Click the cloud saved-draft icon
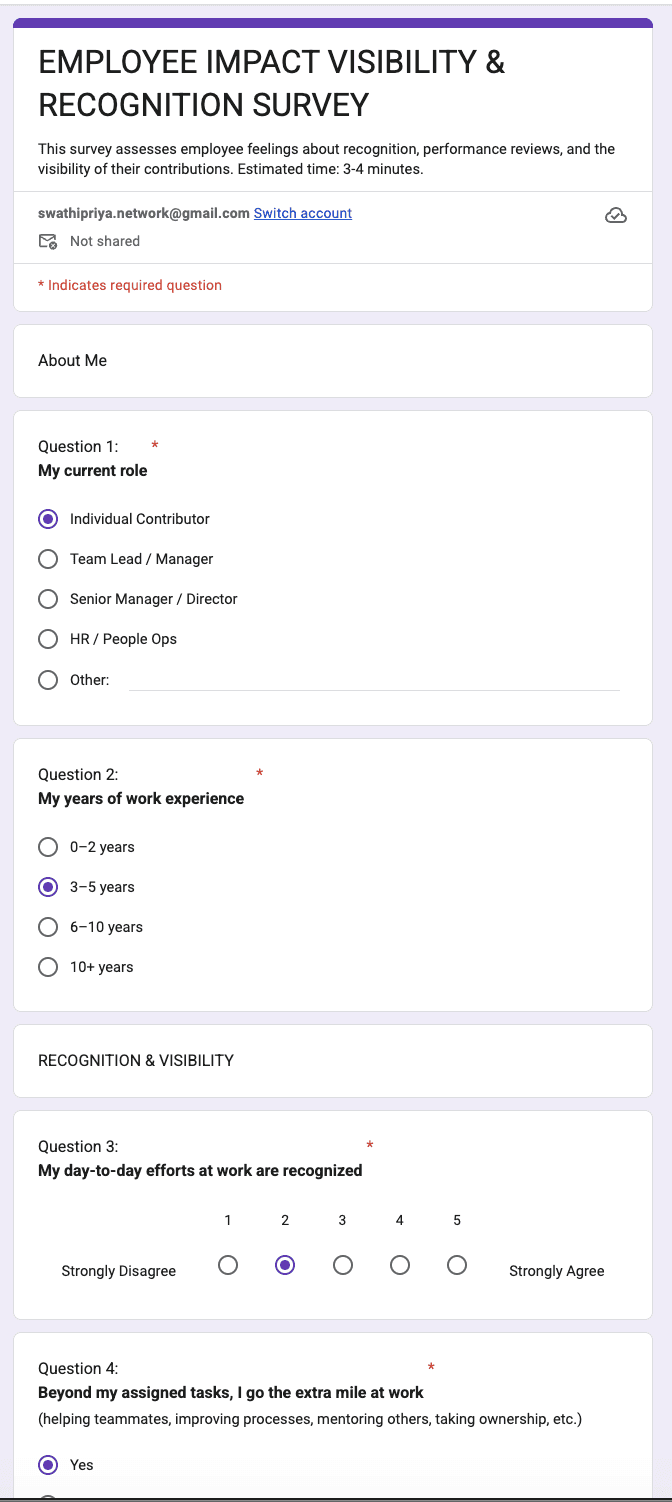 click(x=616, y=216)
